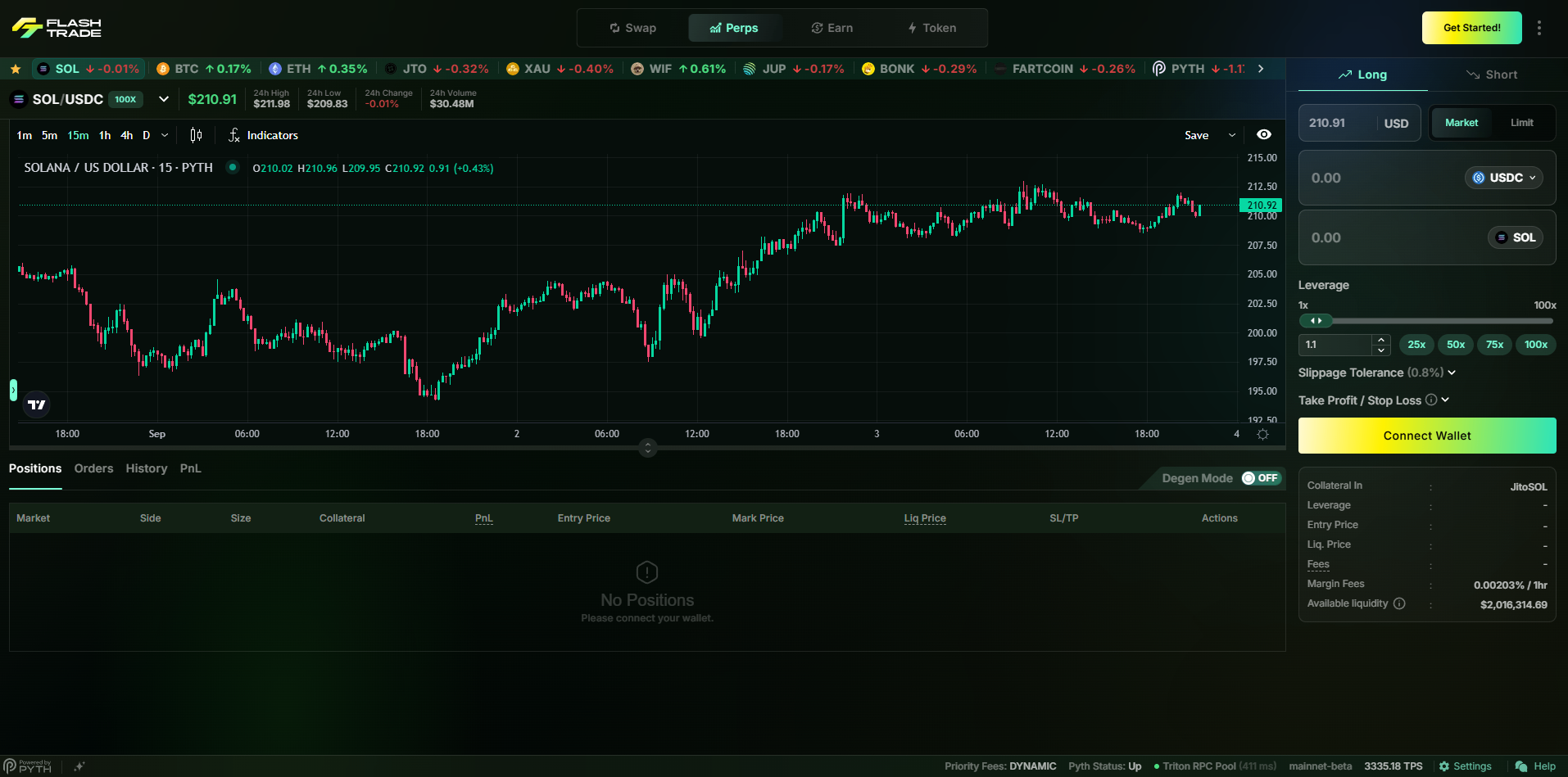Click the favorites star icon in ticker bar
Image resolution: width=1568 pixels, height=777 pixels.
click(16, 69)
